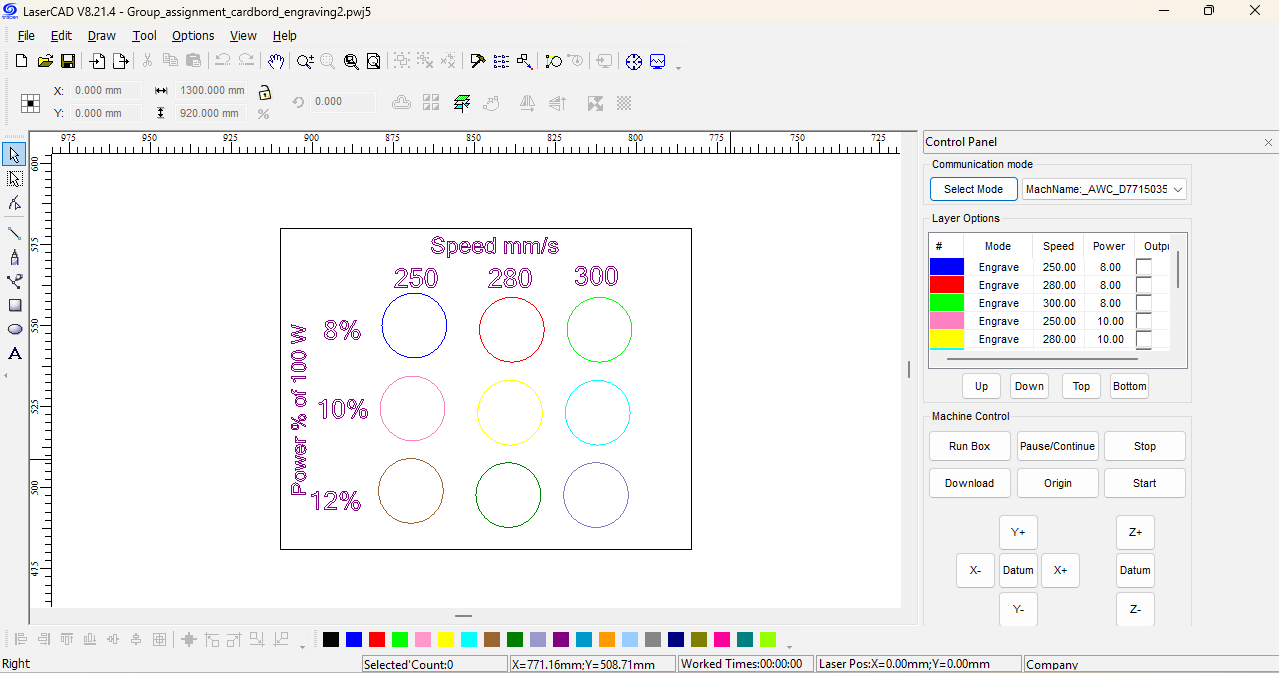Expand the color palette overflow arrow
This screenshot has width=1279, height=673.
click(789, 646)
